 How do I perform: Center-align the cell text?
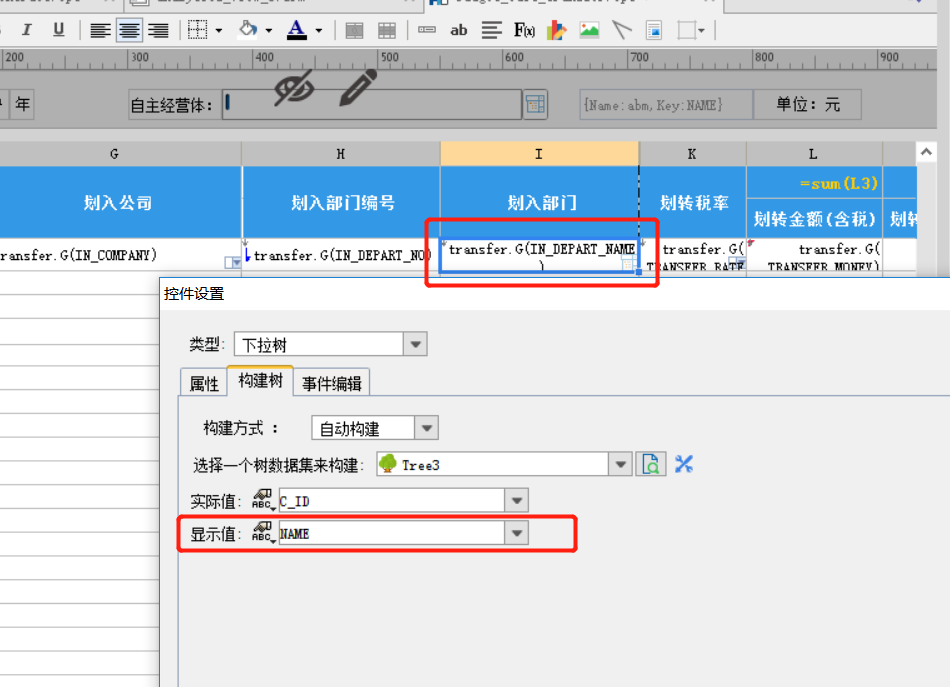point(129,30)
